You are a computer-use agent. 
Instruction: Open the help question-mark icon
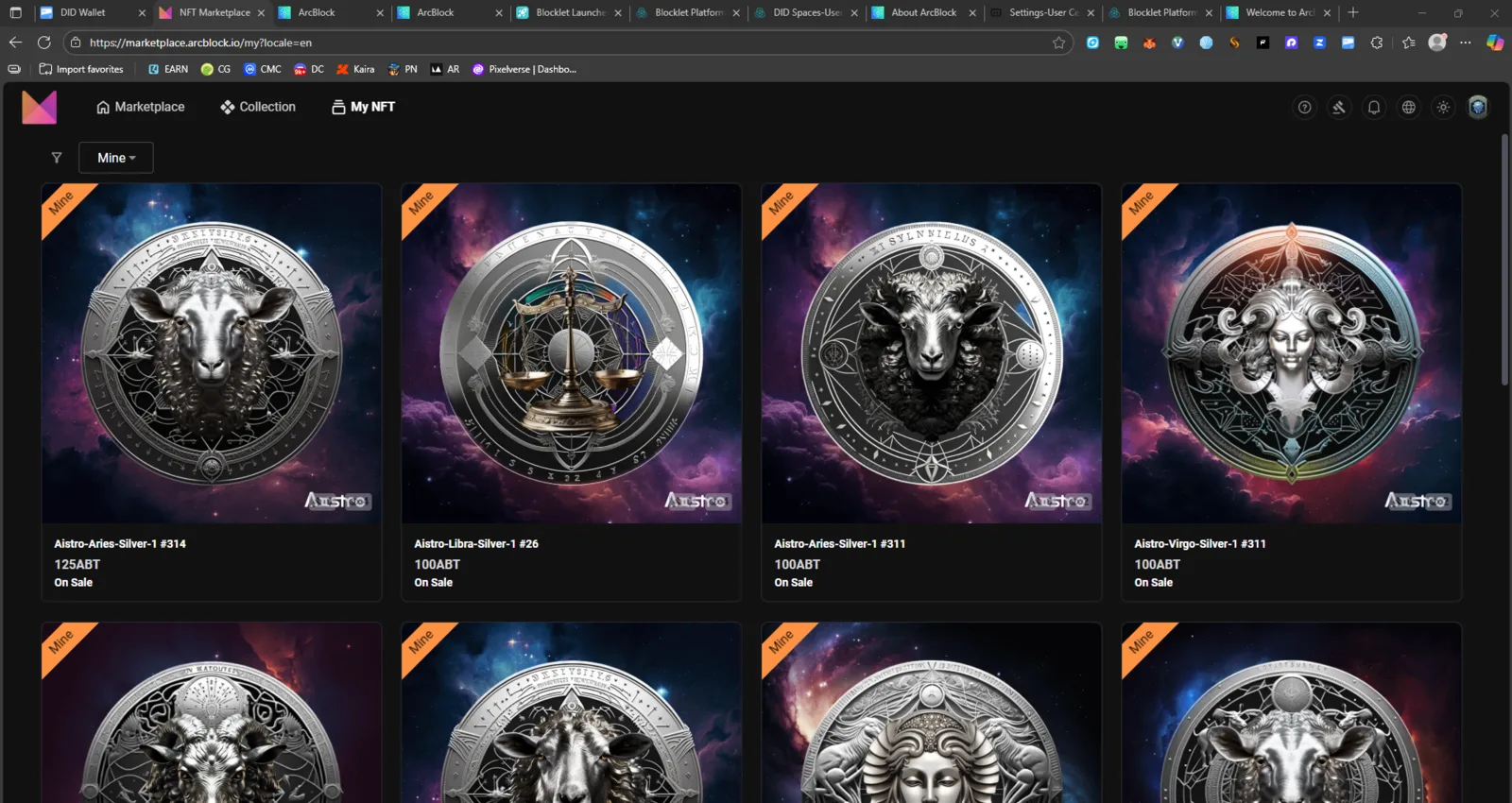[x=1304, y=108]
